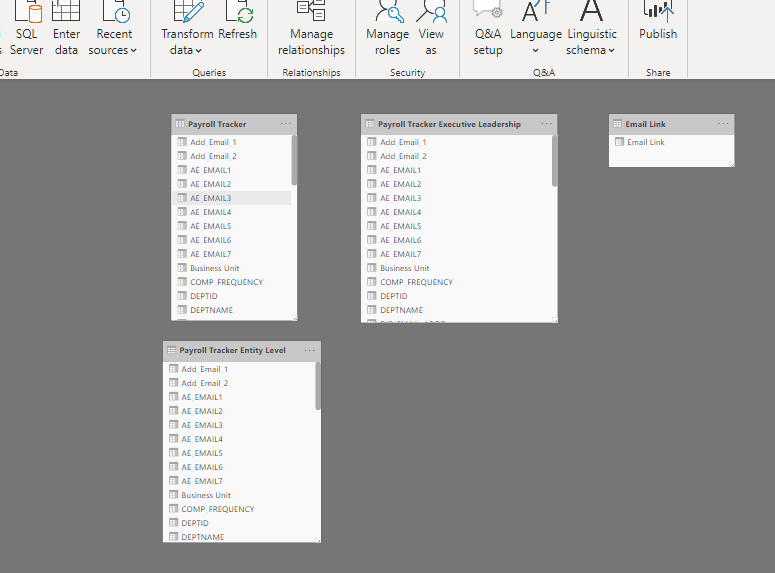Viewport: 775px width, 573px height.
Task: Click the Executive Leadership table scrollbar
Action: click(555, 161)
